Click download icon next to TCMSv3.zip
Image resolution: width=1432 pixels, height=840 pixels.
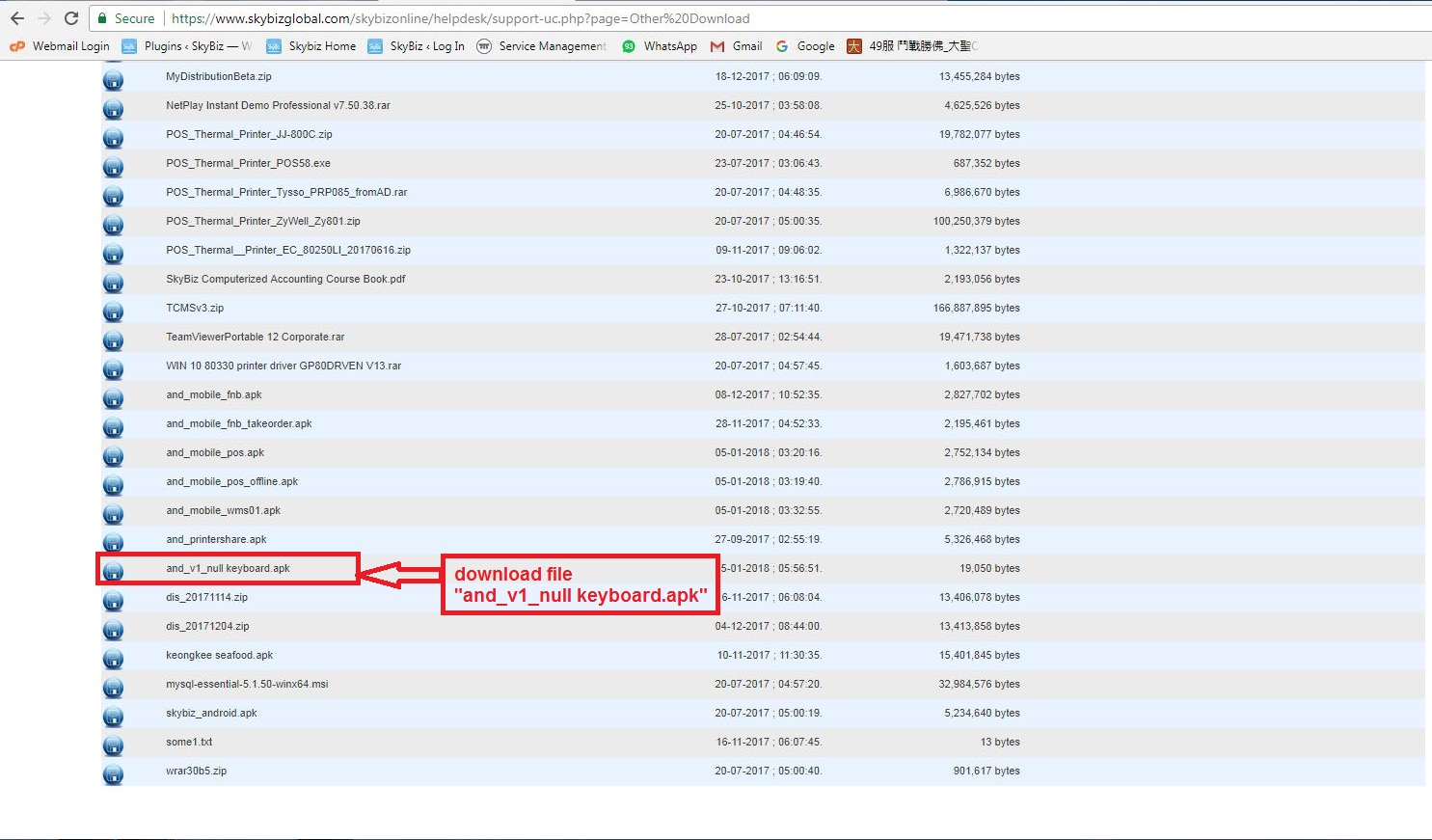point(113,311)
